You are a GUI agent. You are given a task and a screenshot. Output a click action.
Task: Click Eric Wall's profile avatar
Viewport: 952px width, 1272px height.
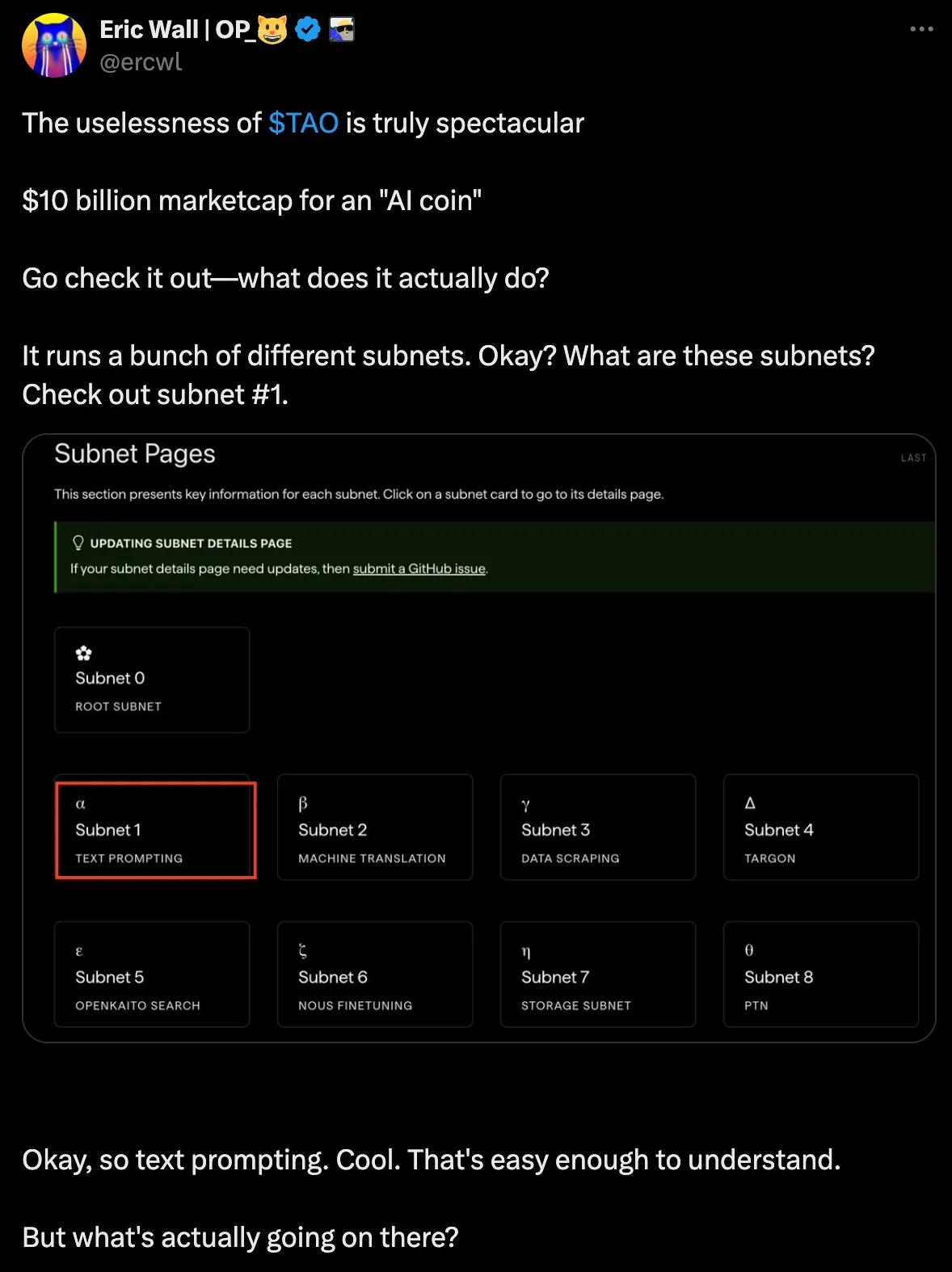pos(53,45)
